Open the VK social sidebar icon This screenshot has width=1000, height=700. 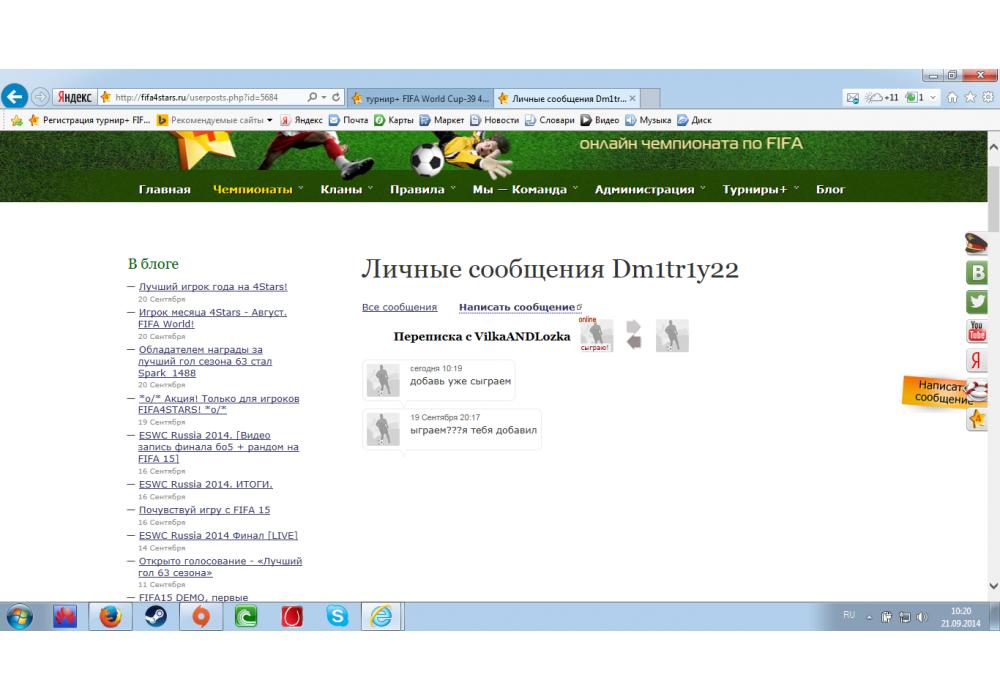977,272
